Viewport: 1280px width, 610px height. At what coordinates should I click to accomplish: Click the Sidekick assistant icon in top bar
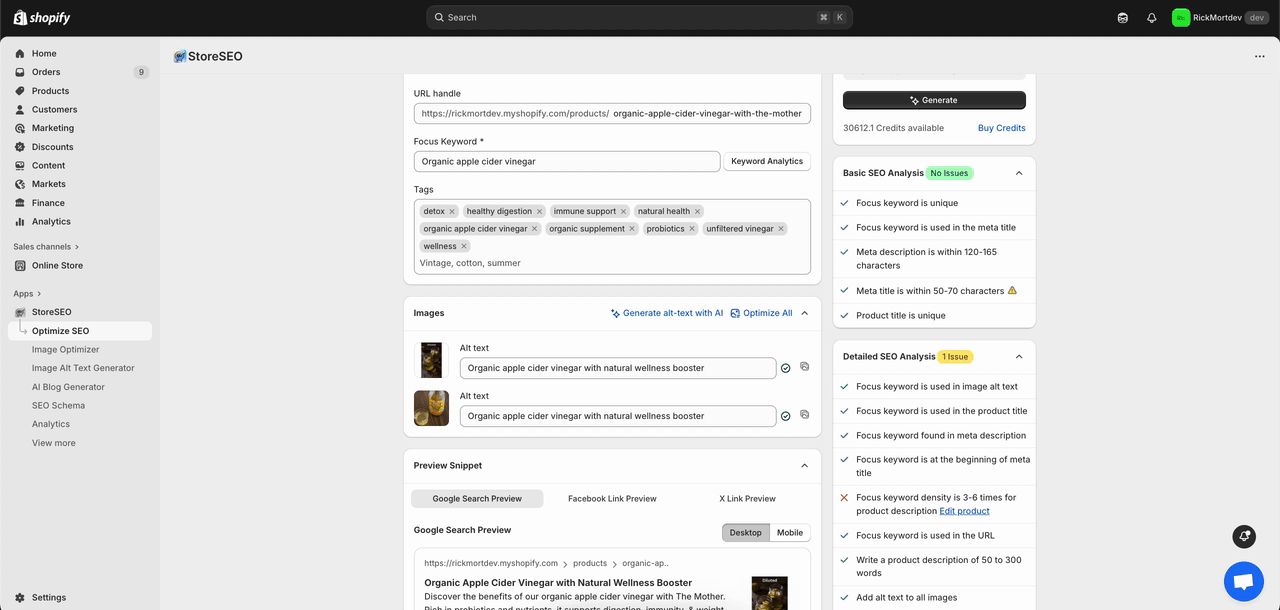click(x=1122, y=18)
